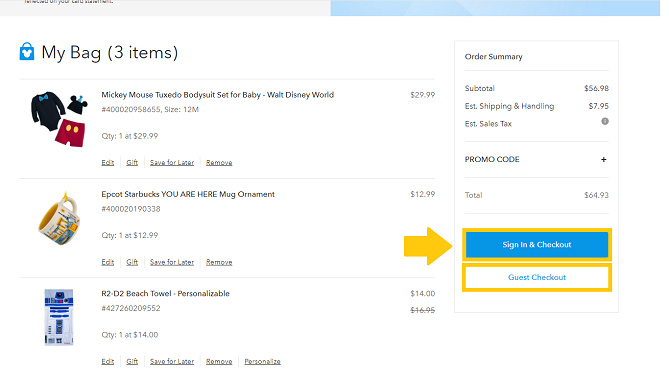This screenshot has width=669, height=376.
Task: Expand the PROMO CODE plus sign
Action: pos(603,160)
